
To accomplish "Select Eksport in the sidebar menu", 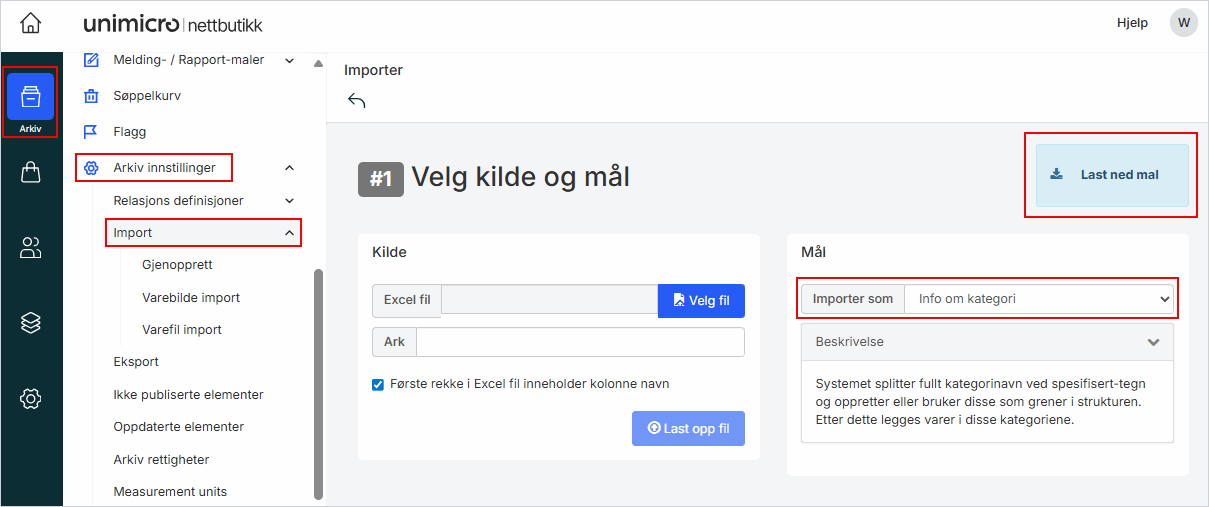I will coord(136,362).
